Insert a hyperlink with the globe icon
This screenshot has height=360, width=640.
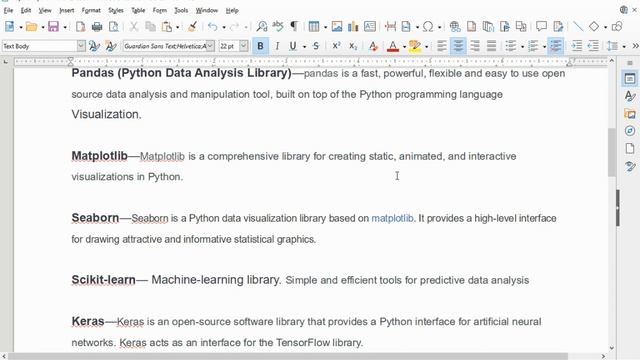click(x=455, y=27)
